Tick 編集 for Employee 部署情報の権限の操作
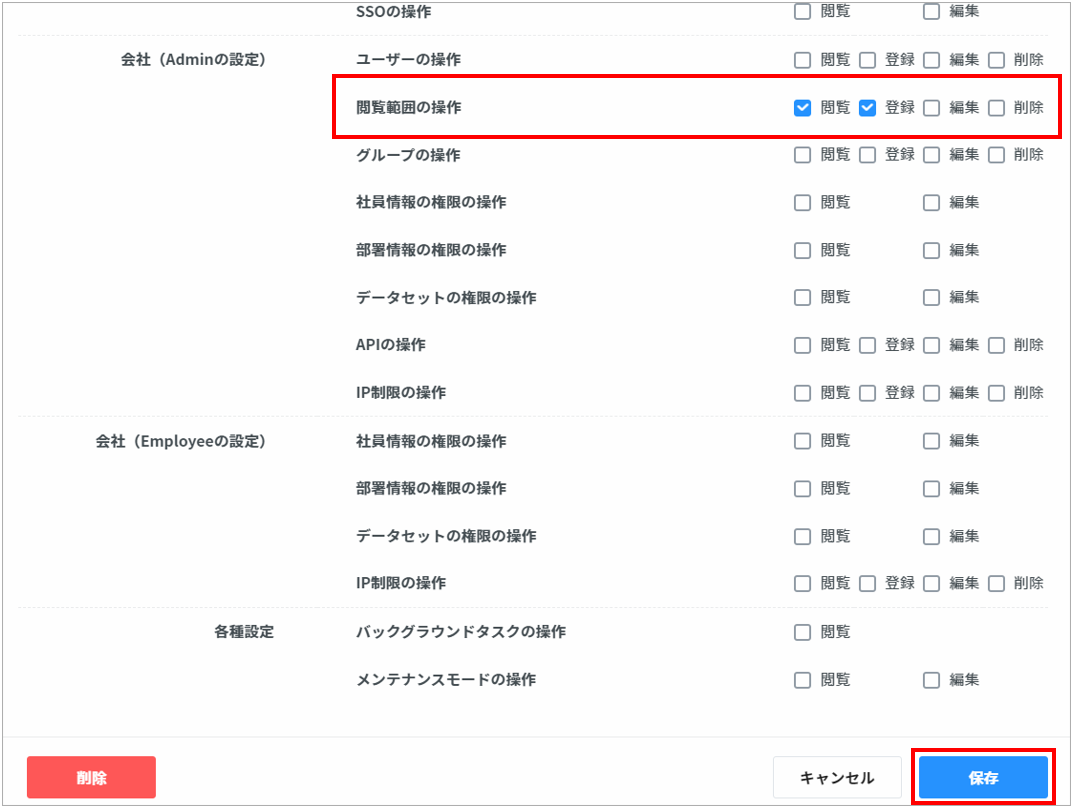Image resolution: width=1072 pixels, height=809 pixels. coord(932,489)
